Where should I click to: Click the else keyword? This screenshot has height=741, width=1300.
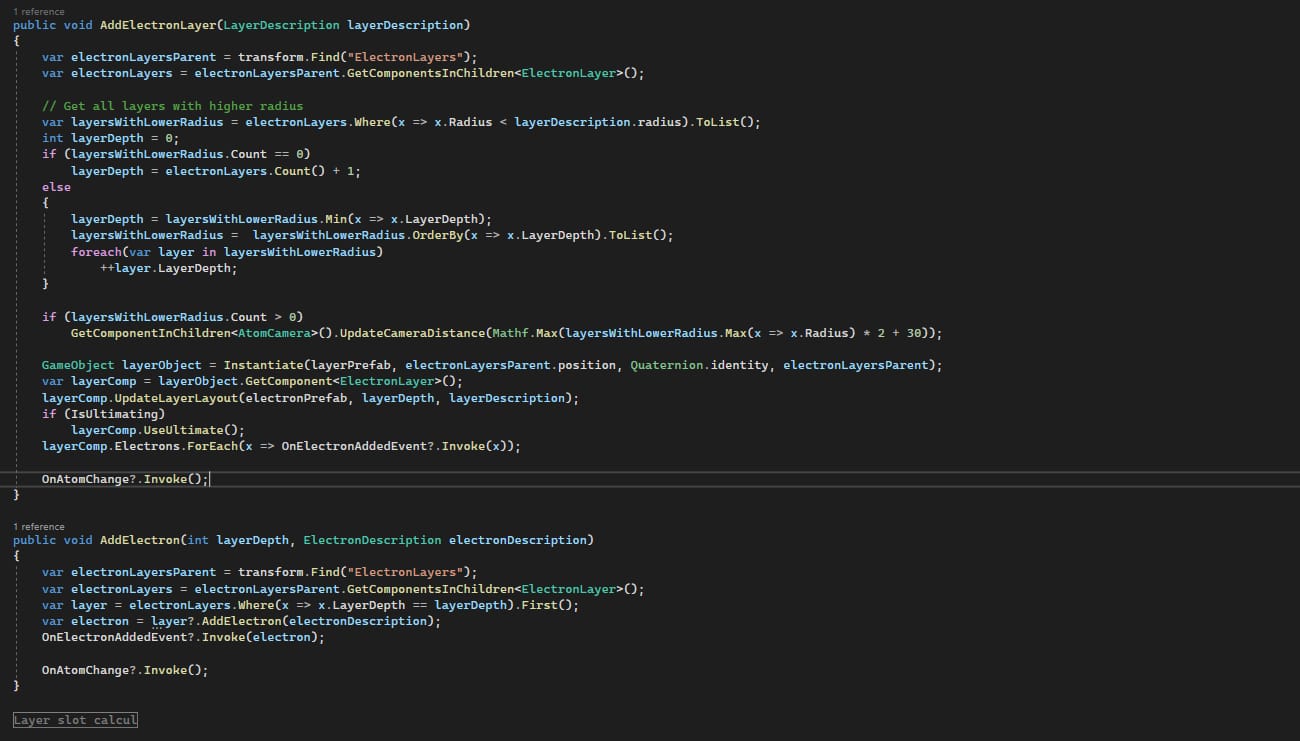(x=56, y=187)
